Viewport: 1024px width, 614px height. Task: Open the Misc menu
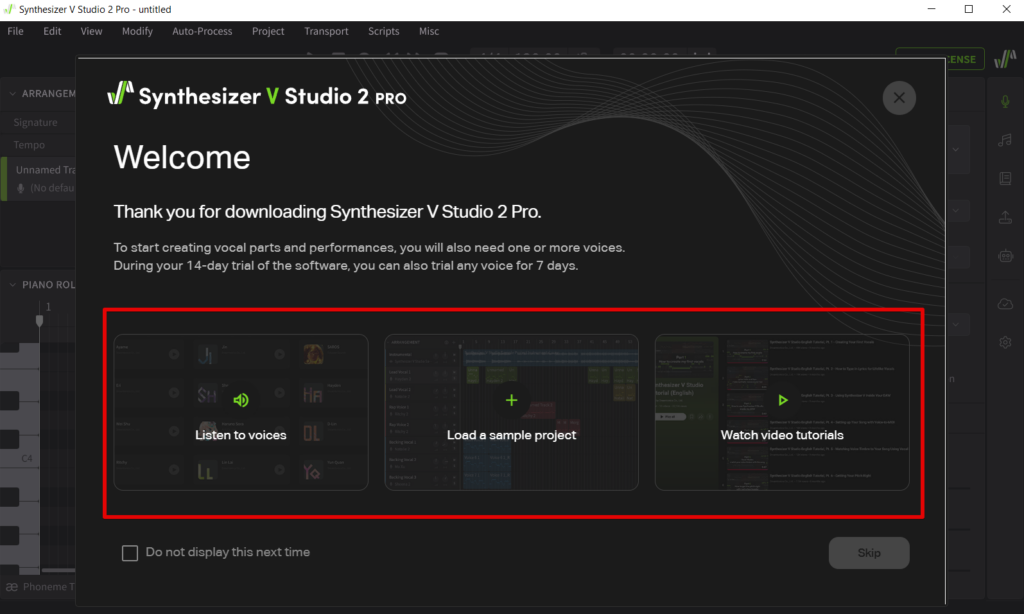click(x=428, y=31)
